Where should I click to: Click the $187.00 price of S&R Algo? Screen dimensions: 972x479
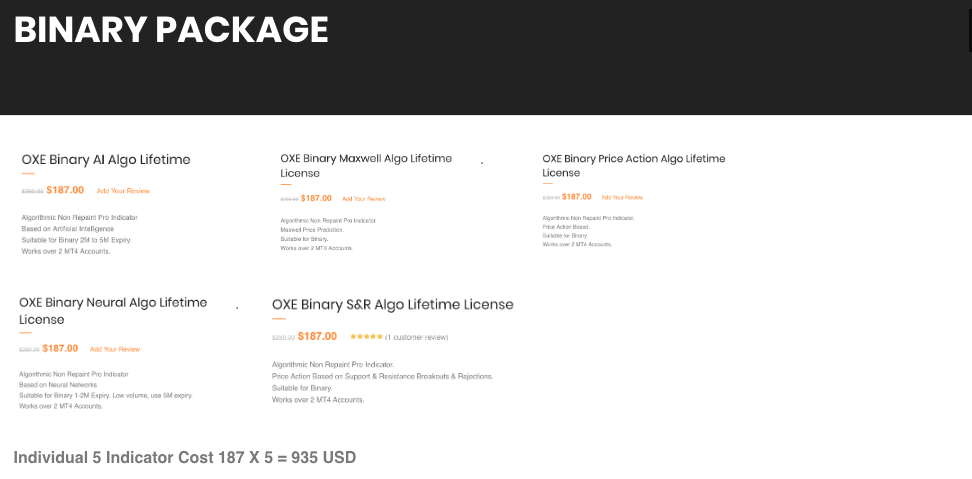[x=317, y=336]
